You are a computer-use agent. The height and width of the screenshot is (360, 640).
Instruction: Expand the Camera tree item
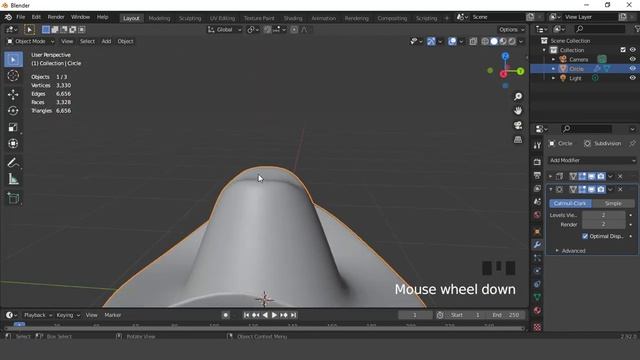pyautogui.click(x=553, y=59)
